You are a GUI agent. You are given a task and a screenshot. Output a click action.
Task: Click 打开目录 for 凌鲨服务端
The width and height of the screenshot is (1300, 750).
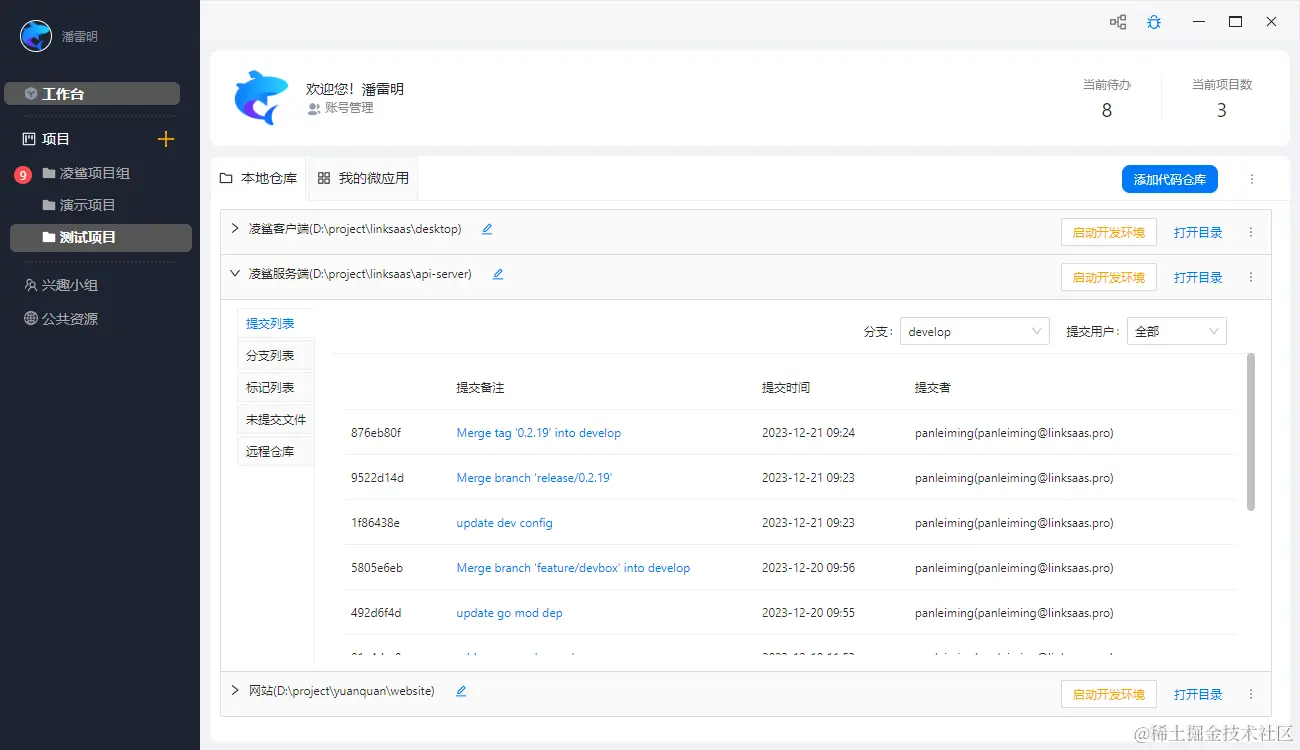click(1198, 277)
